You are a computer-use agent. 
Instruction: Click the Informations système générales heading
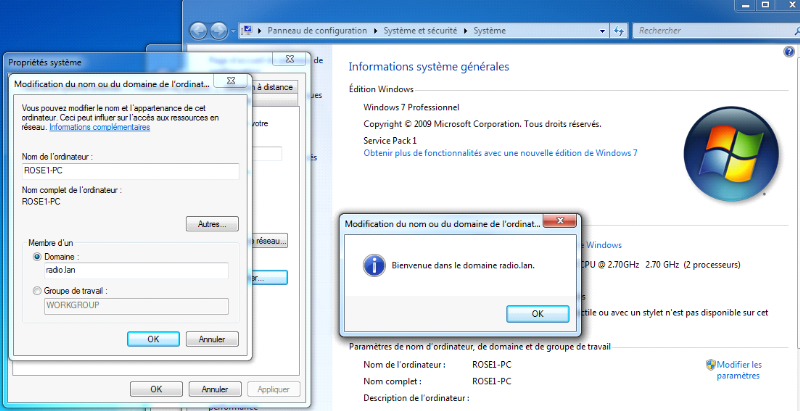[429, 67]
